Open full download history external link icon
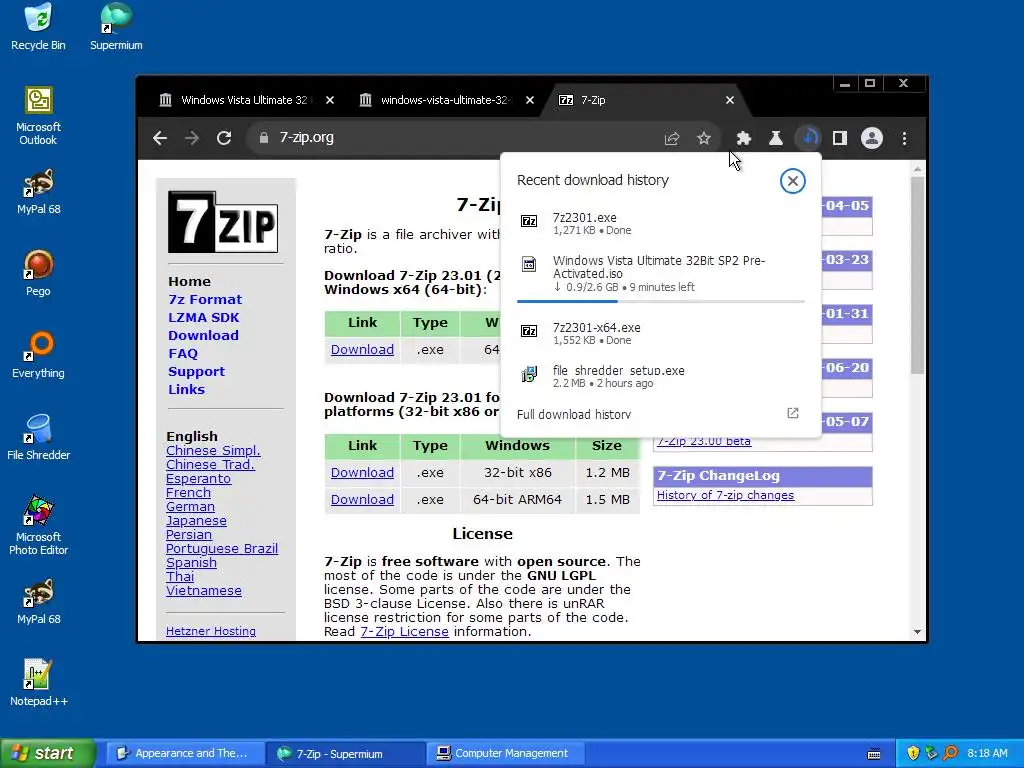 pos(792,413)
